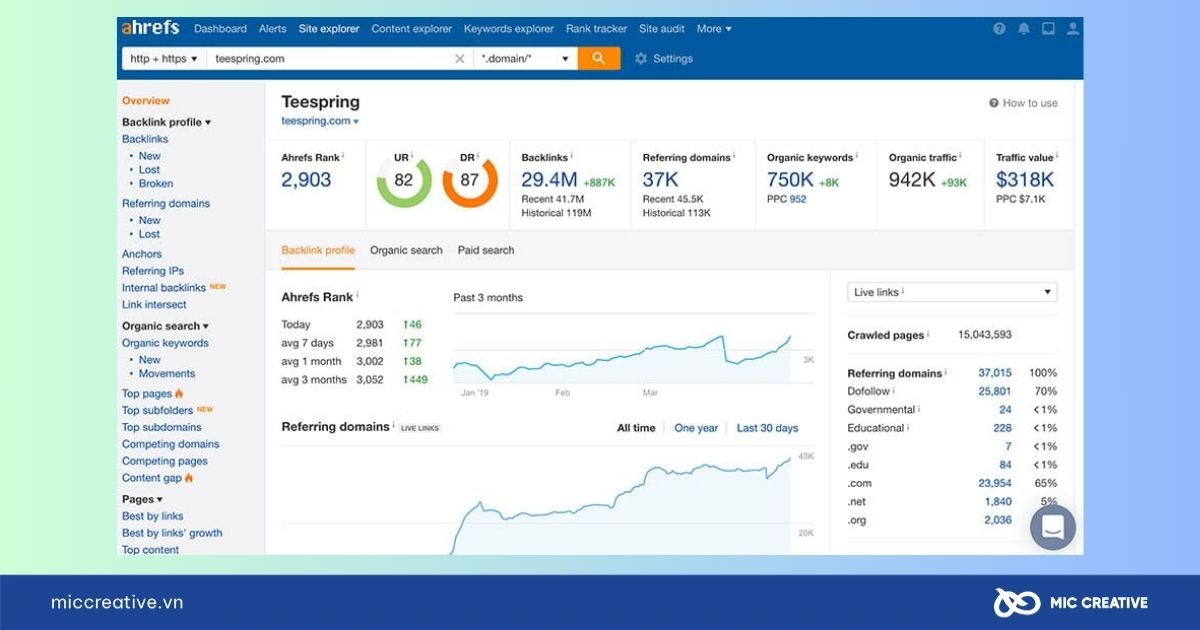1200x630 pixels.
Task: Click the 29.4M backlinks value
Action: pyautogui.click(x=549, y=180)
